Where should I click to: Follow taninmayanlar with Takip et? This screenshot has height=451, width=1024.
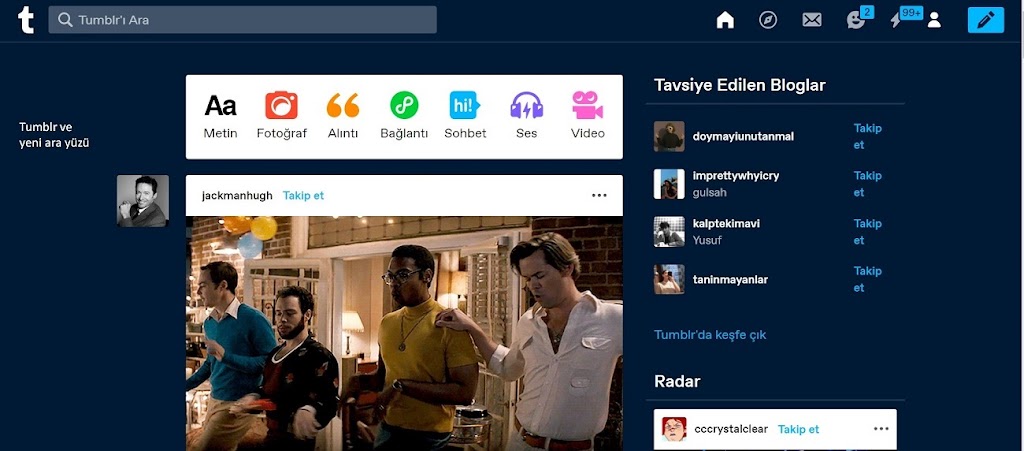coord(868,279)
